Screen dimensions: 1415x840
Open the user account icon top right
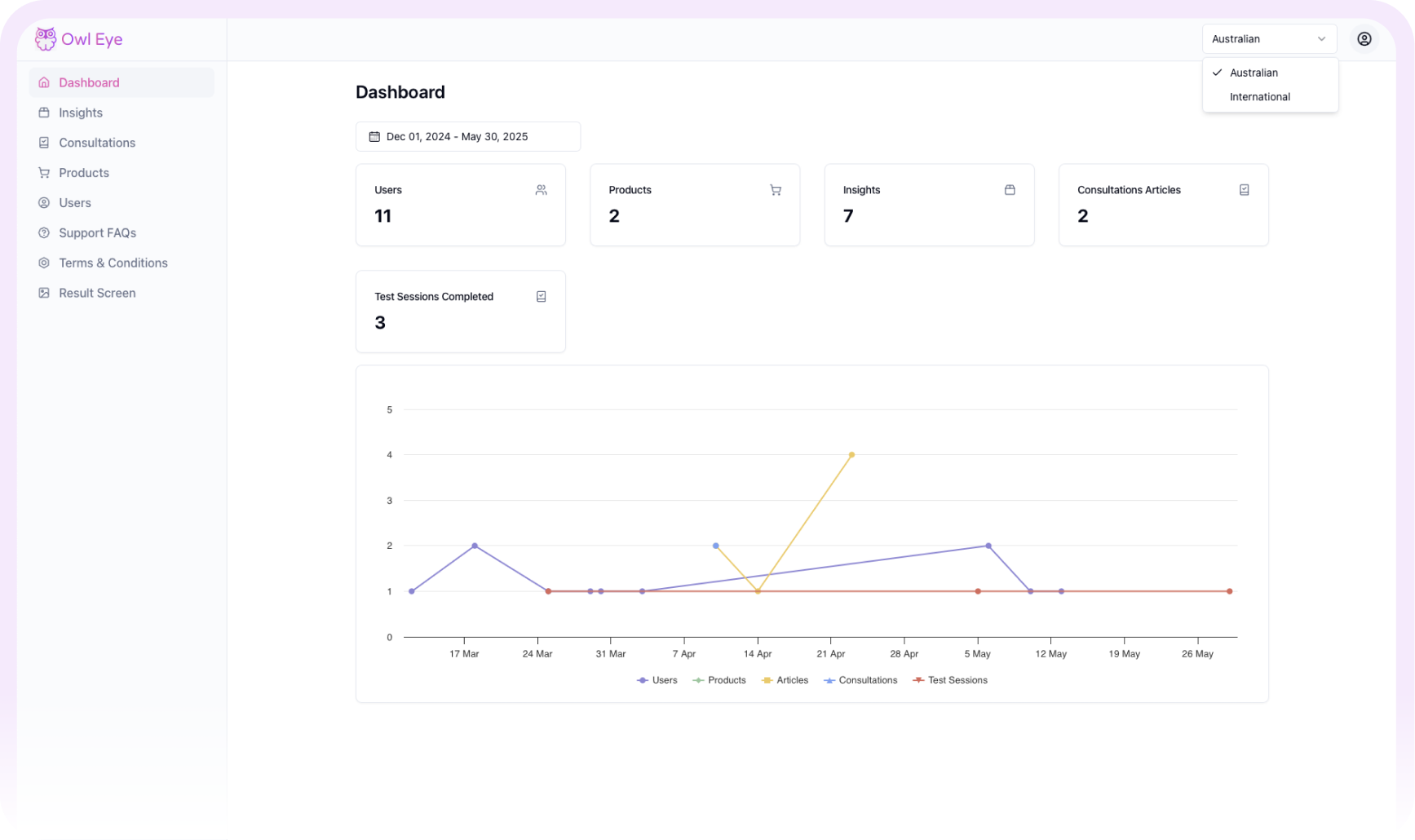click(x=1364, y=38)
